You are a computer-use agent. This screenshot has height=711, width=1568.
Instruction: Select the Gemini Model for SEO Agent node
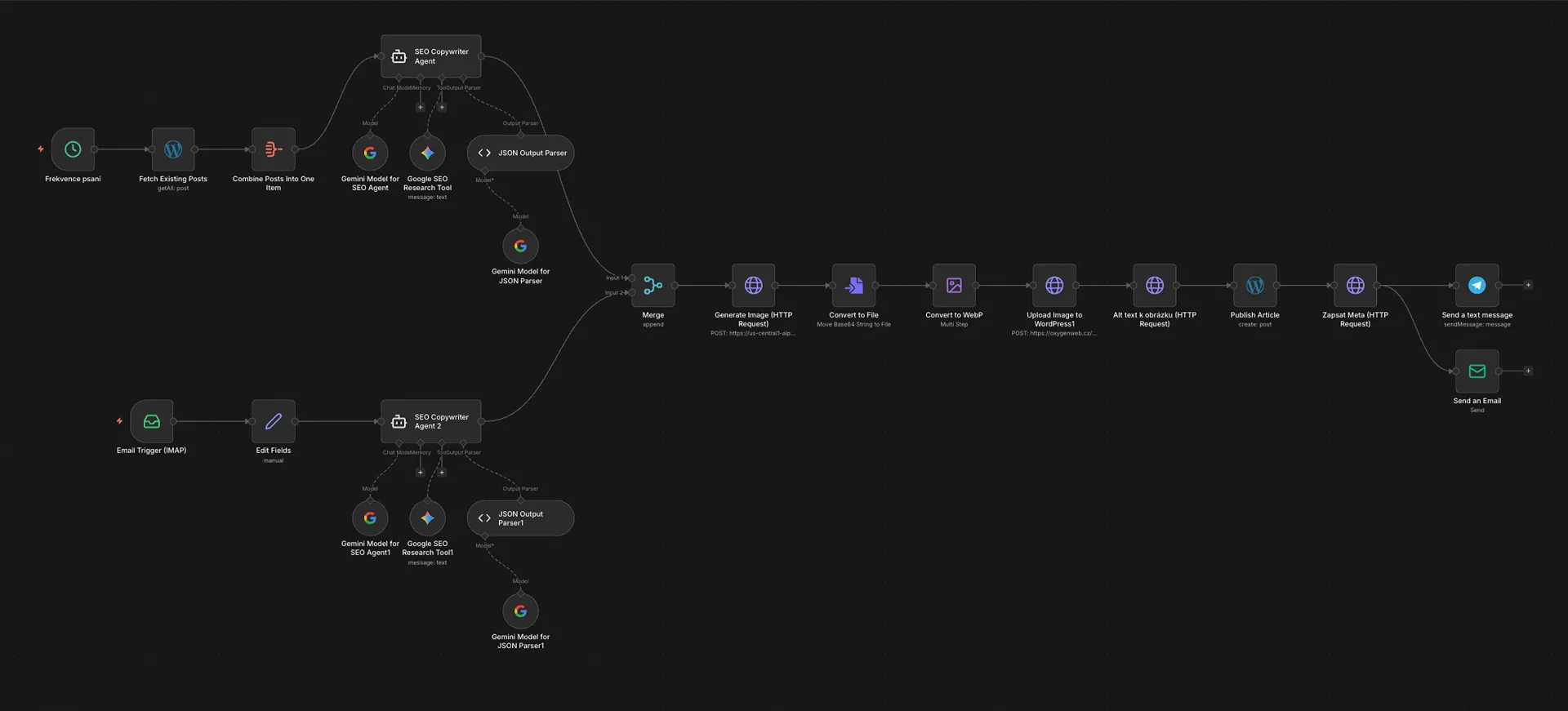click(370, 153)
